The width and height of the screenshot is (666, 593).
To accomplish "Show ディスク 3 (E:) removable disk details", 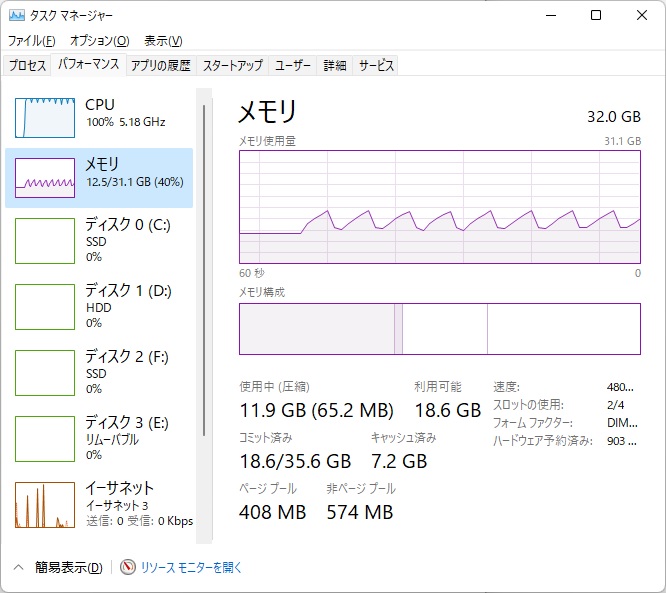I will pos(45,438).
